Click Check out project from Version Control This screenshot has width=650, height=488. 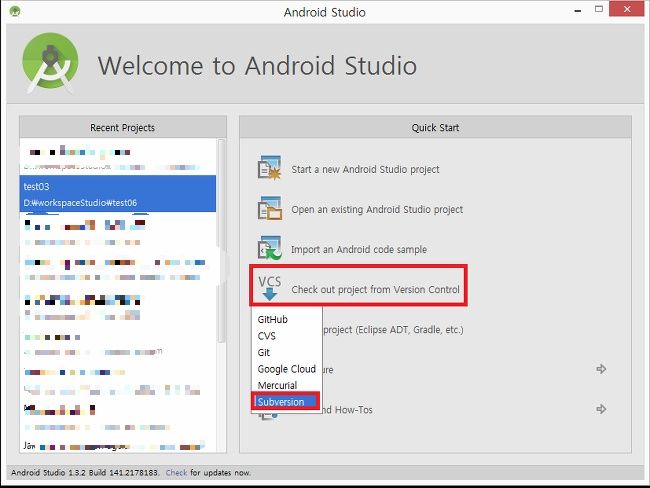[x=376, y=289]
